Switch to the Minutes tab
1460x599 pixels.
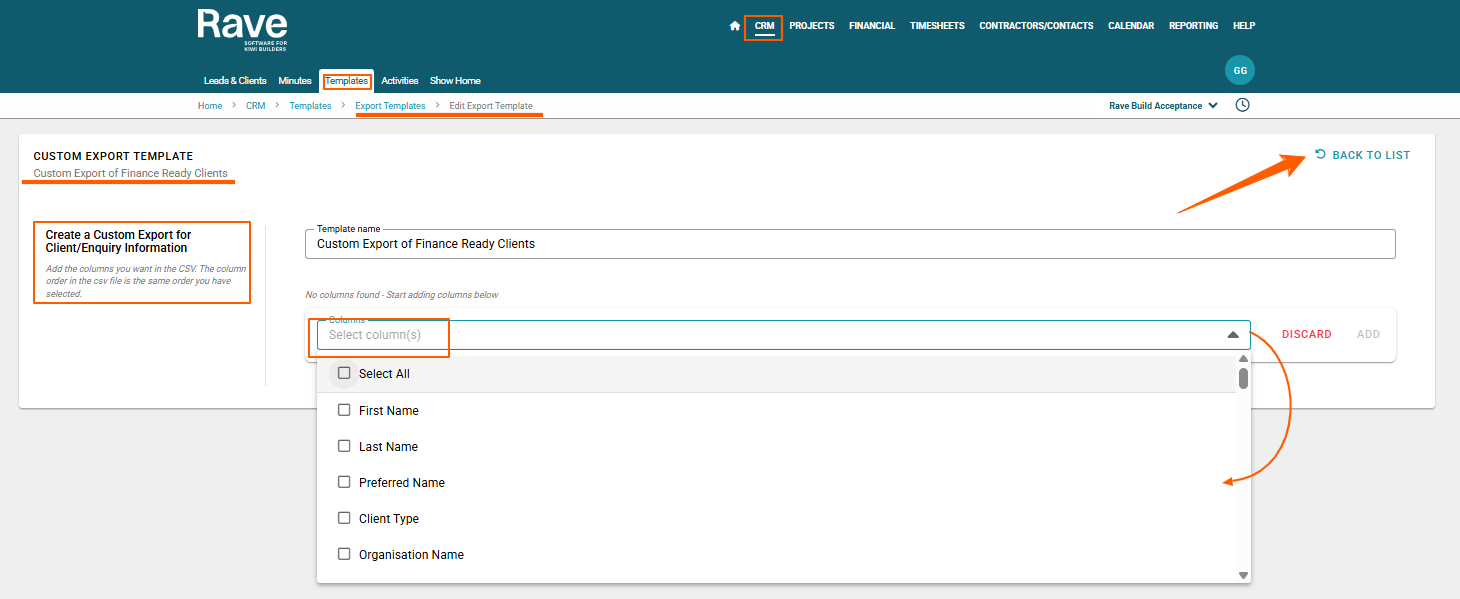point(295,81)
